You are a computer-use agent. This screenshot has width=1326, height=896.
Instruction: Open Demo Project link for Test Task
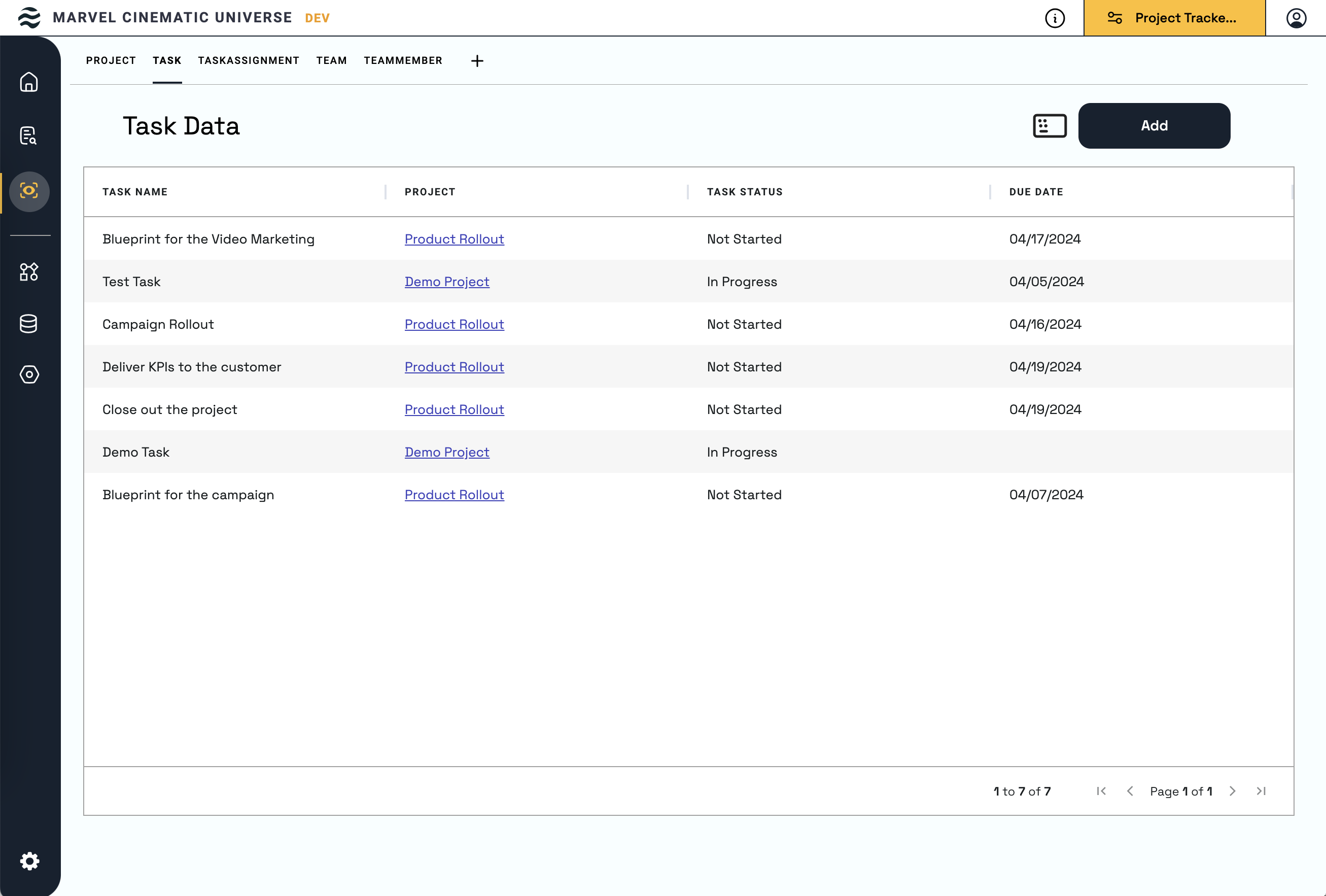tap(447, 282)
